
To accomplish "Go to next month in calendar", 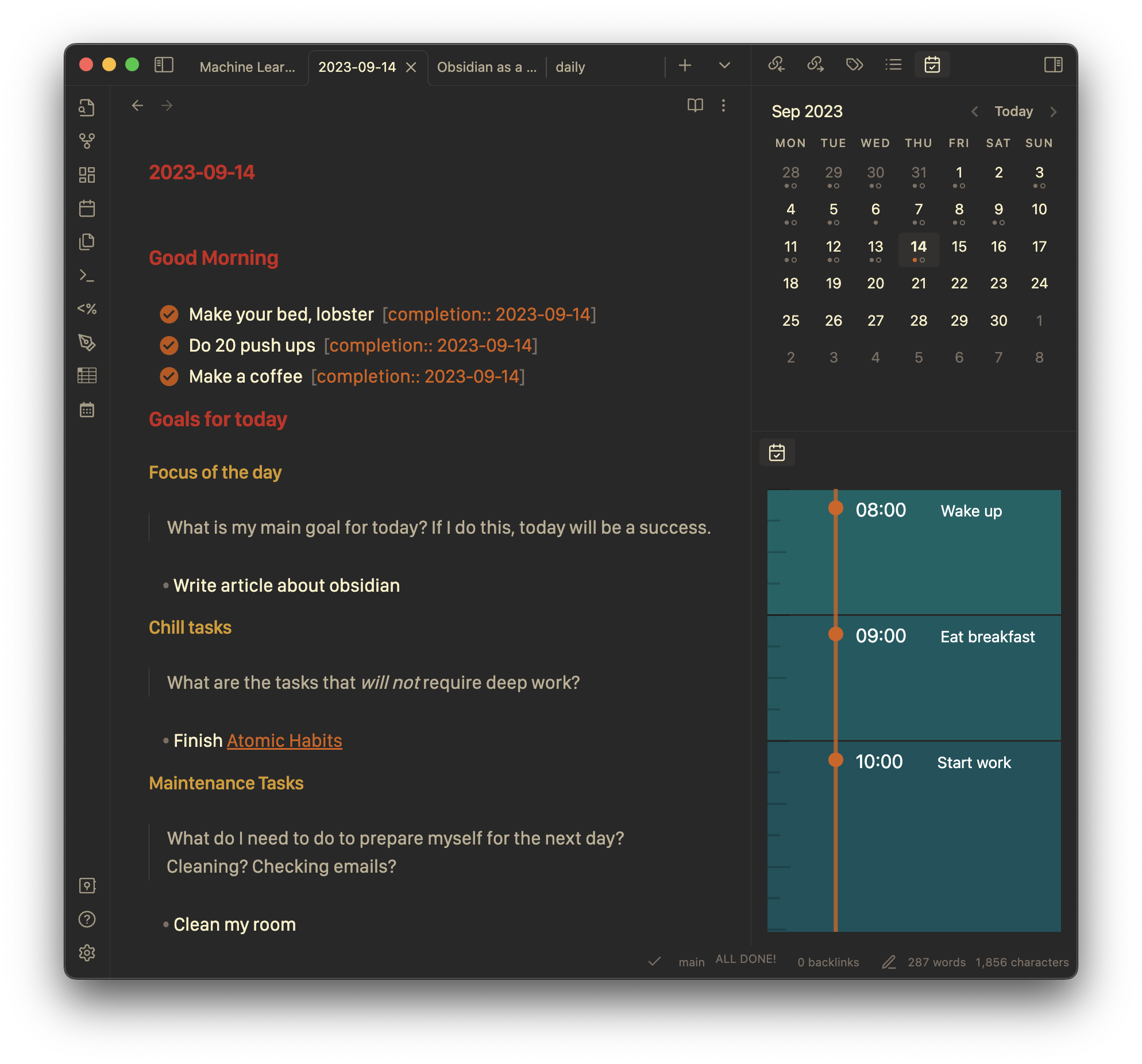I will (x=1053, y=112).
